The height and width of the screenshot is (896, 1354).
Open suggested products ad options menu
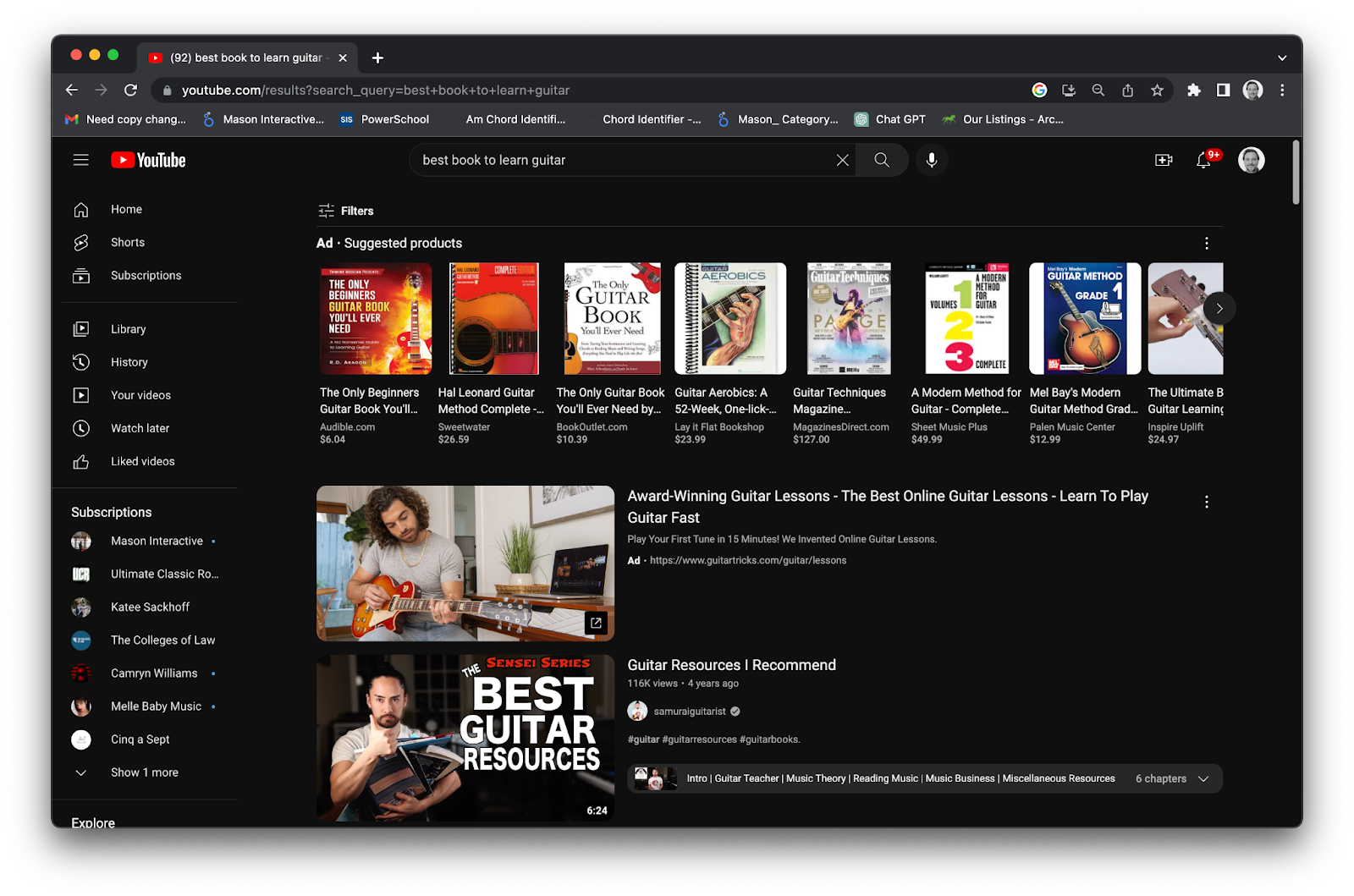[1207, 244]
